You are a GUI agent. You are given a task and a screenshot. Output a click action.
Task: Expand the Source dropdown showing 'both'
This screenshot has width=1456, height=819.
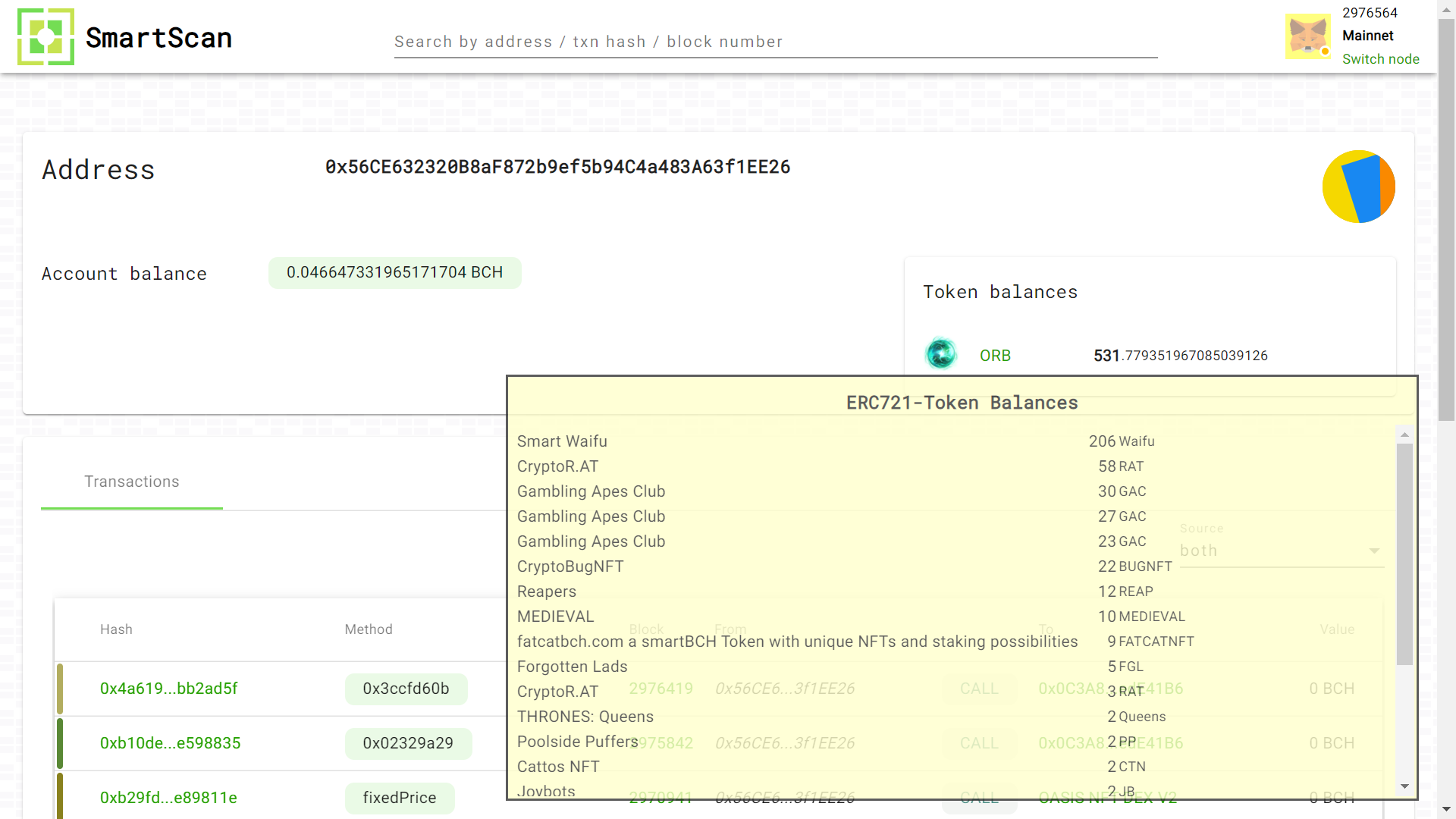click(x=1282, y=551)
